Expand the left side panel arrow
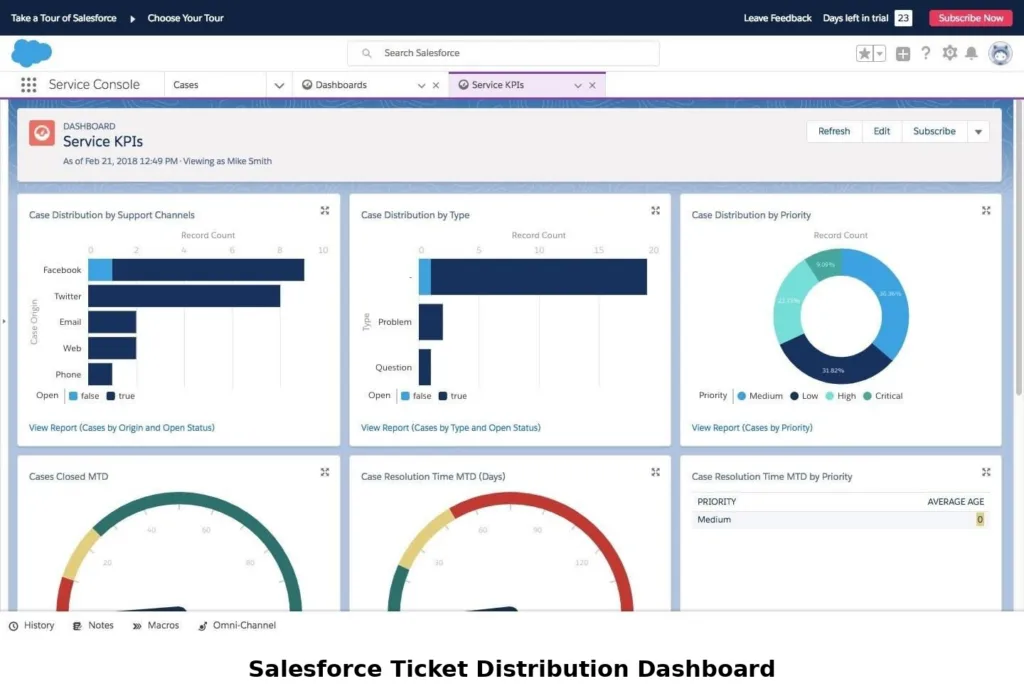Image resolution: width=1024 pixels, height=691 pixels. (x=4, y=321)
